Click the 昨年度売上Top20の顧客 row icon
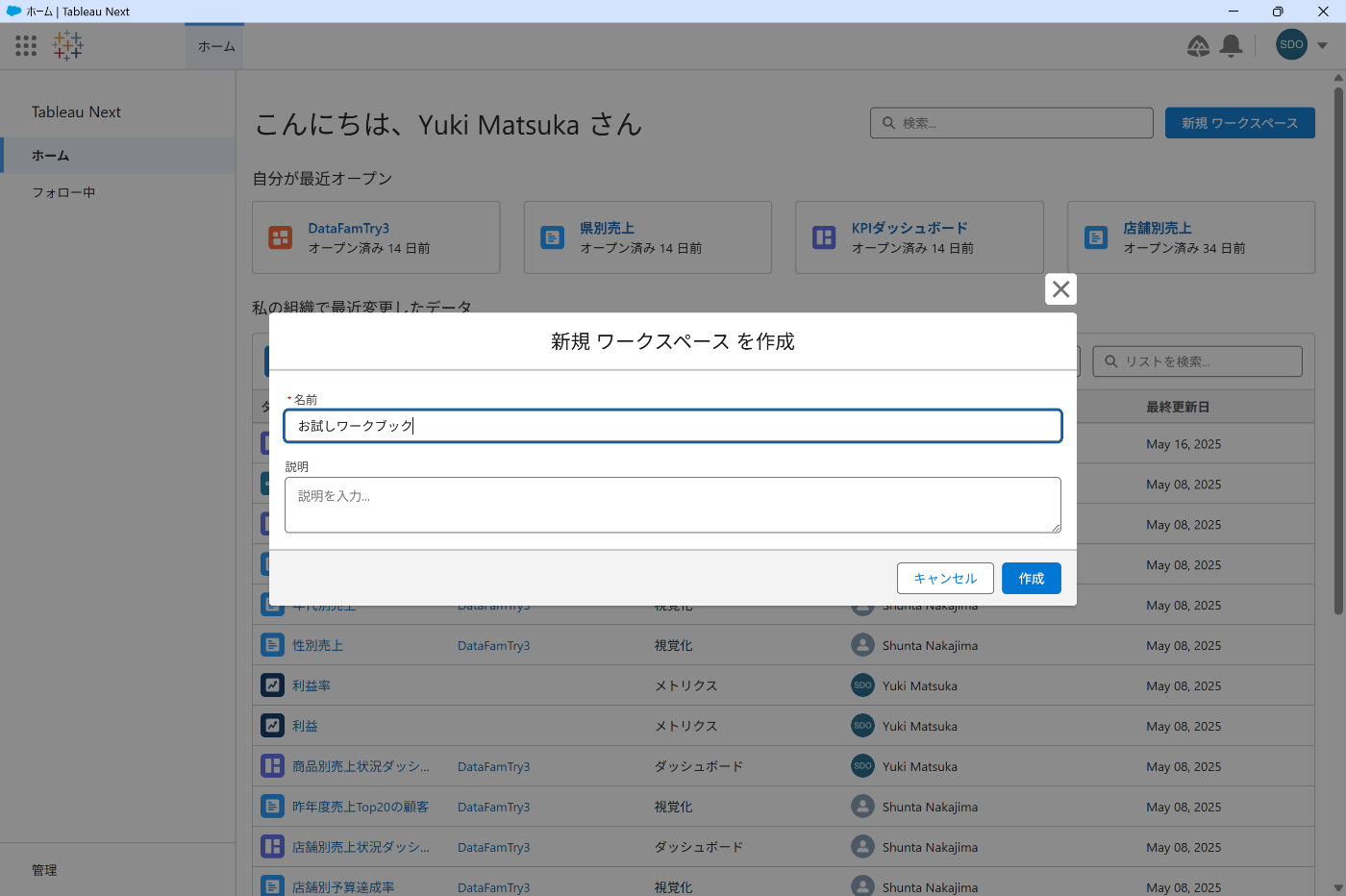 click(272, 807)
